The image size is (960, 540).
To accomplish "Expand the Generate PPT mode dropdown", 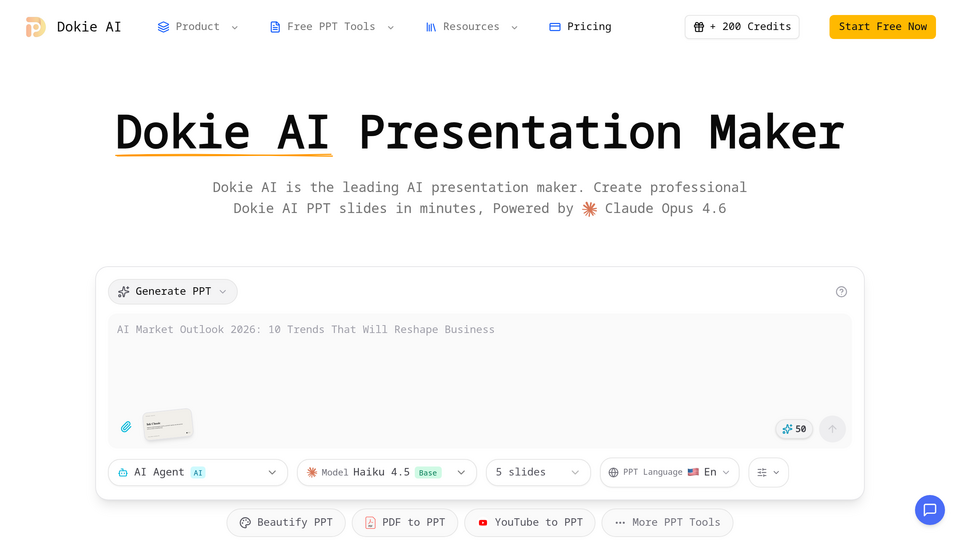I will pyautogui.click(x=173, y=291).
